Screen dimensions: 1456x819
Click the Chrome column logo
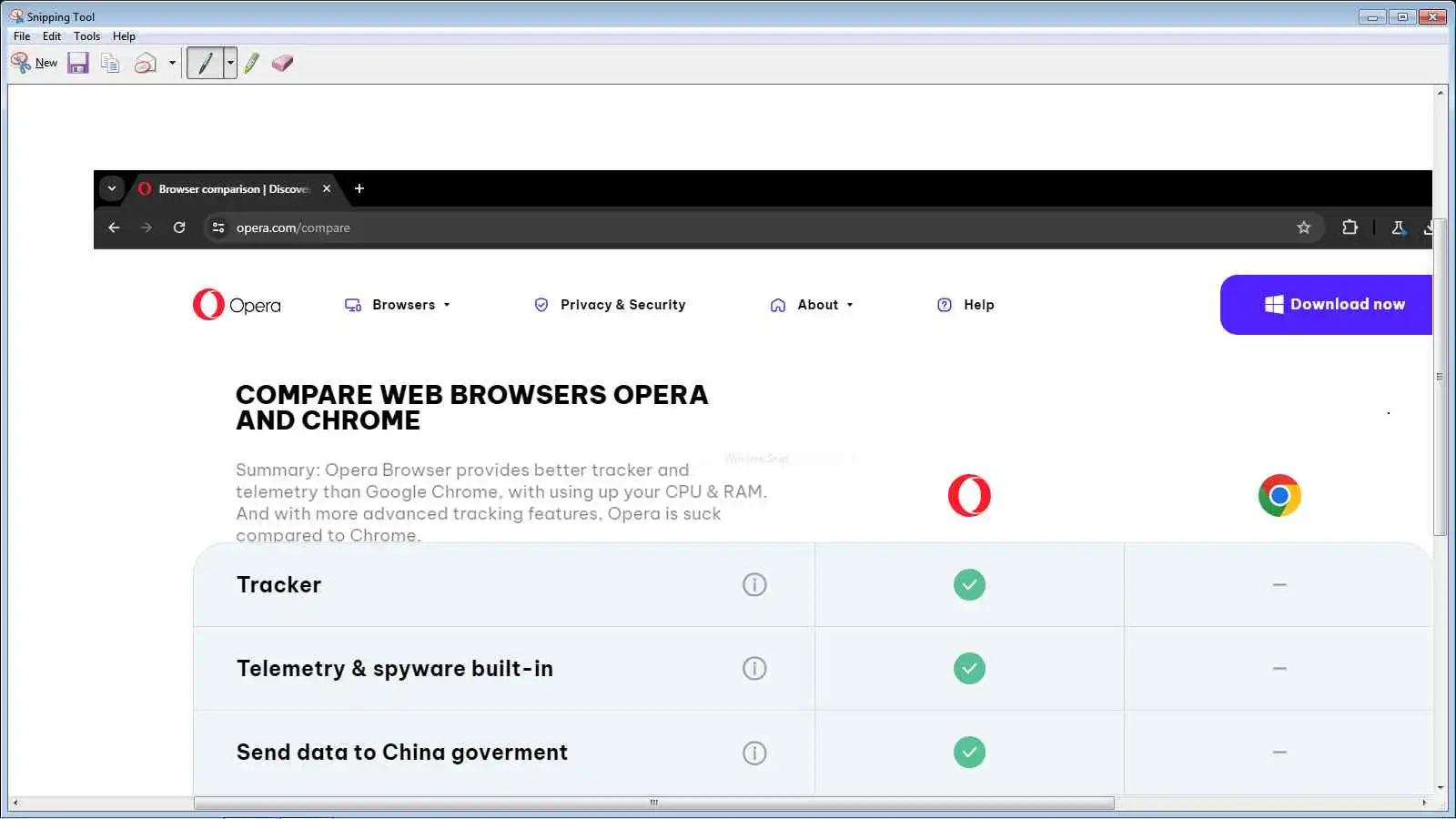[1279, 496]
